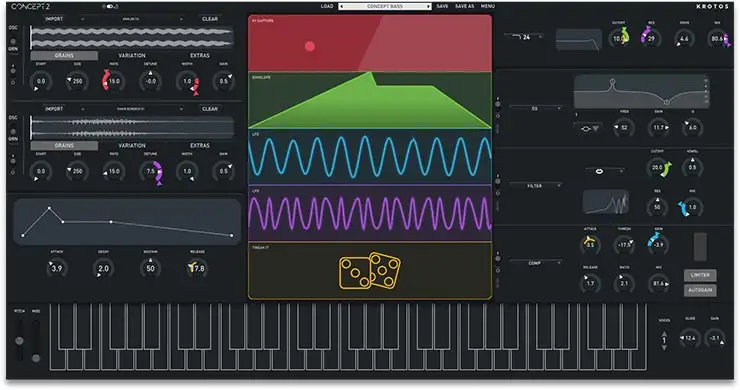Screen dimensions: 740x390
Task: Open the FILTER effect type dropdown
Action: (x=536, y=186)
